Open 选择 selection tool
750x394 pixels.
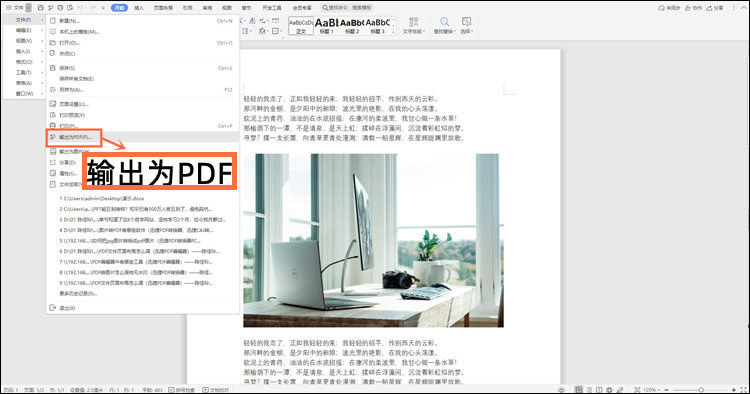[x=466, y=25]
